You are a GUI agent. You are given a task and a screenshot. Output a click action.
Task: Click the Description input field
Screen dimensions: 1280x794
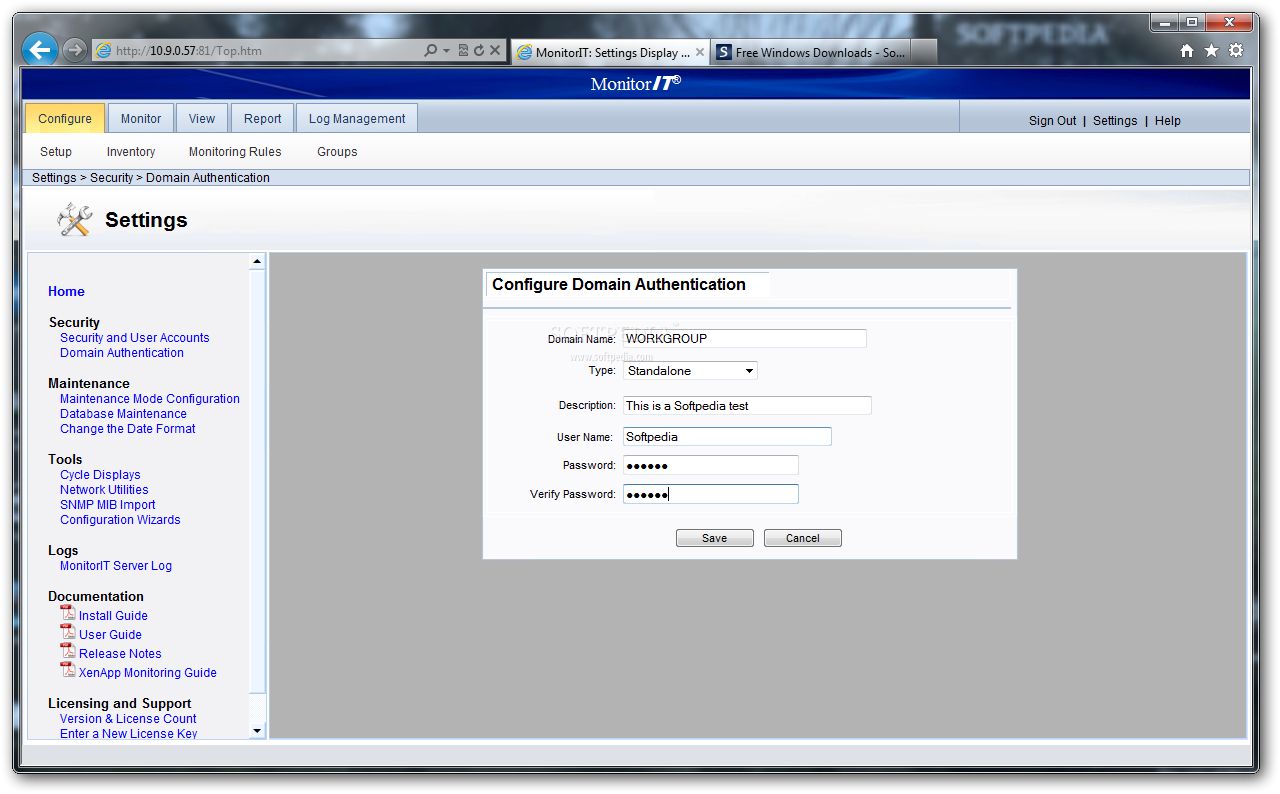point(747,406)
